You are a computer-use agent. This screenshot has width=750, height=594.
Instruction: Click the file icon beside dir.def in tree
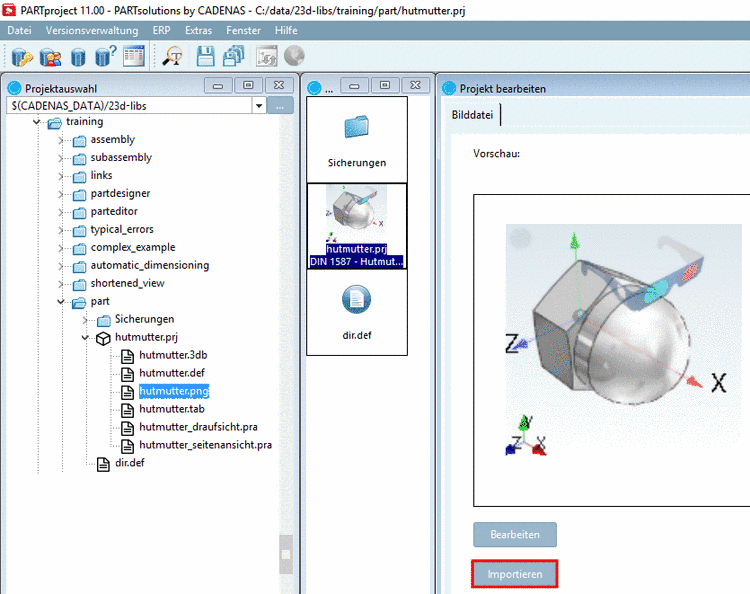coord(103,464)
